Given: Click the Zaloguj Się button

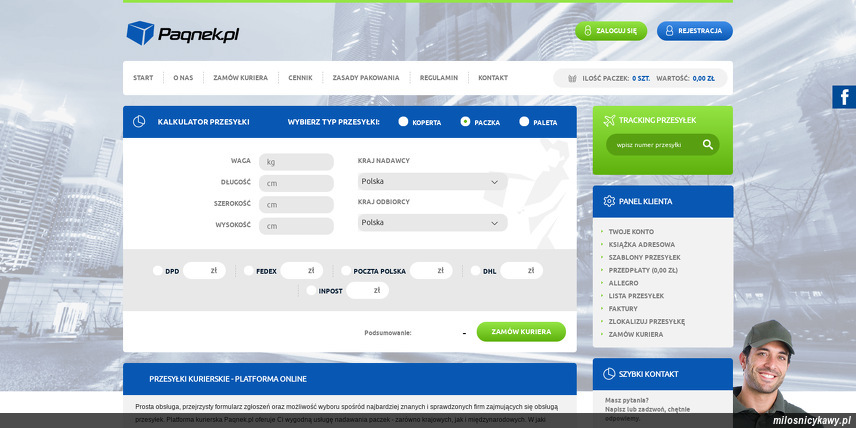Looking at the screenshot, I should pyautogui.click(x=611, y=31).
